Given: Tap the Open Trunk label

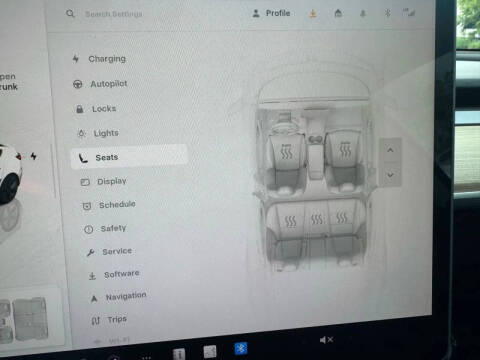Looking at the screenshot, I should pos(8,82).
